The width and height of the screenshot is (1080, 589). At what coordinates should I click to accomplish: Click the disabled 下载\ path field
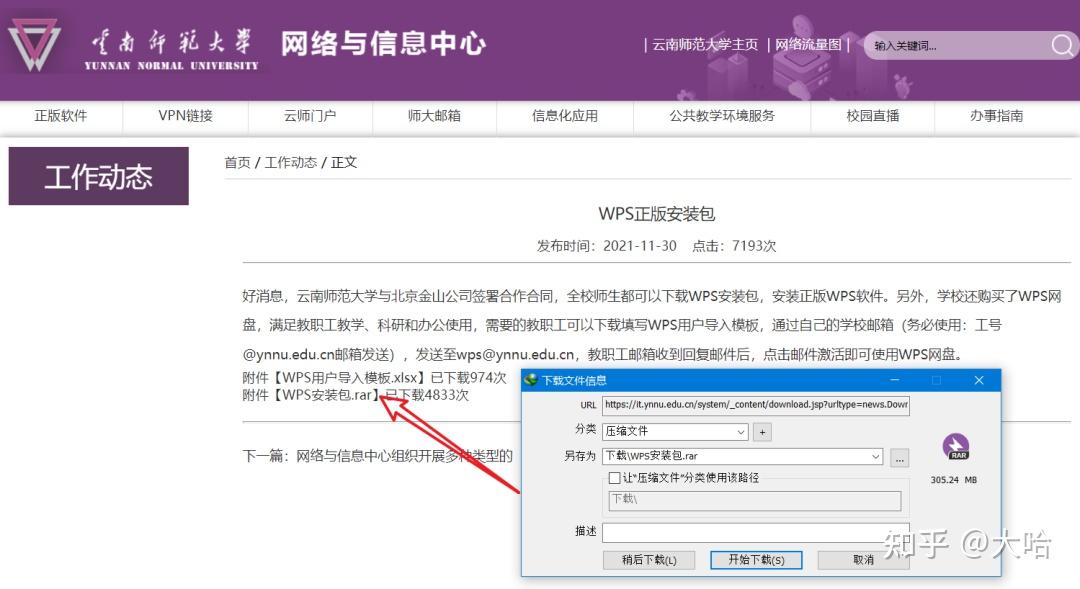754,500
